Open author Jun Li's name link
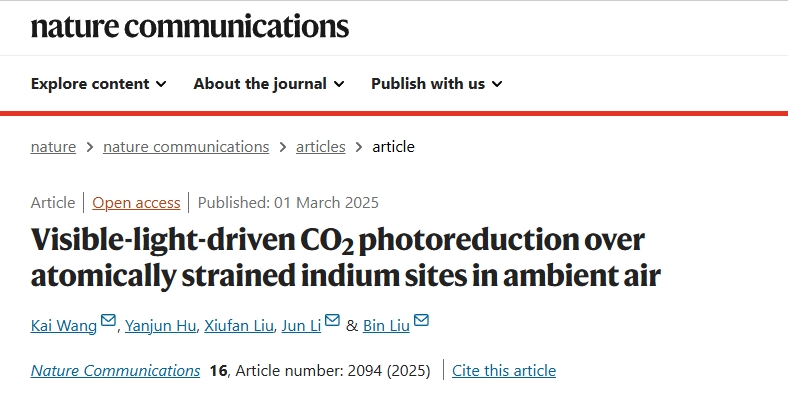Viewport: 788px width, 398px height. [301, 326]
